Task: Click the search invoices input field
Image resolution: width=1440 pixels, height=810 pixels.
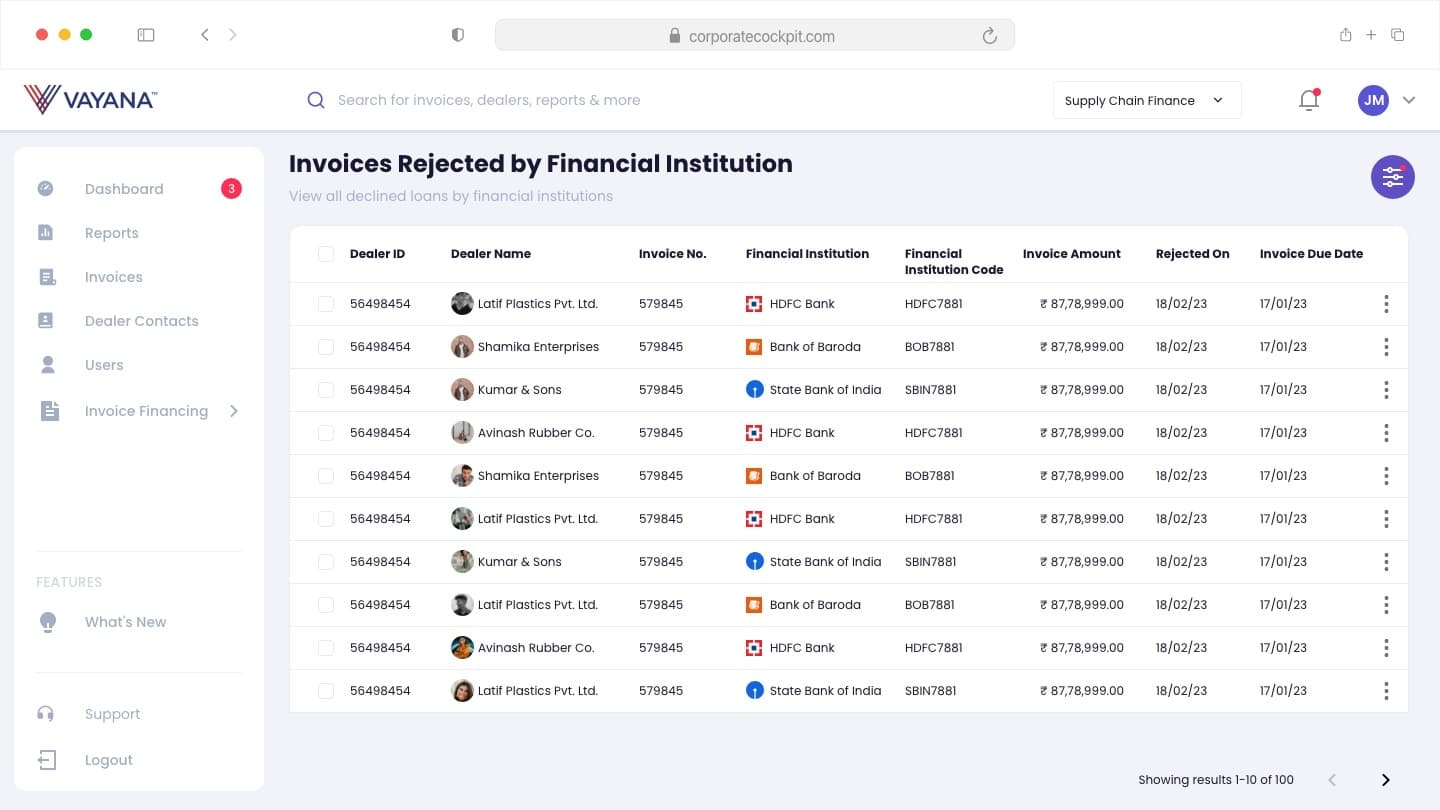Action: coord(488,100)
